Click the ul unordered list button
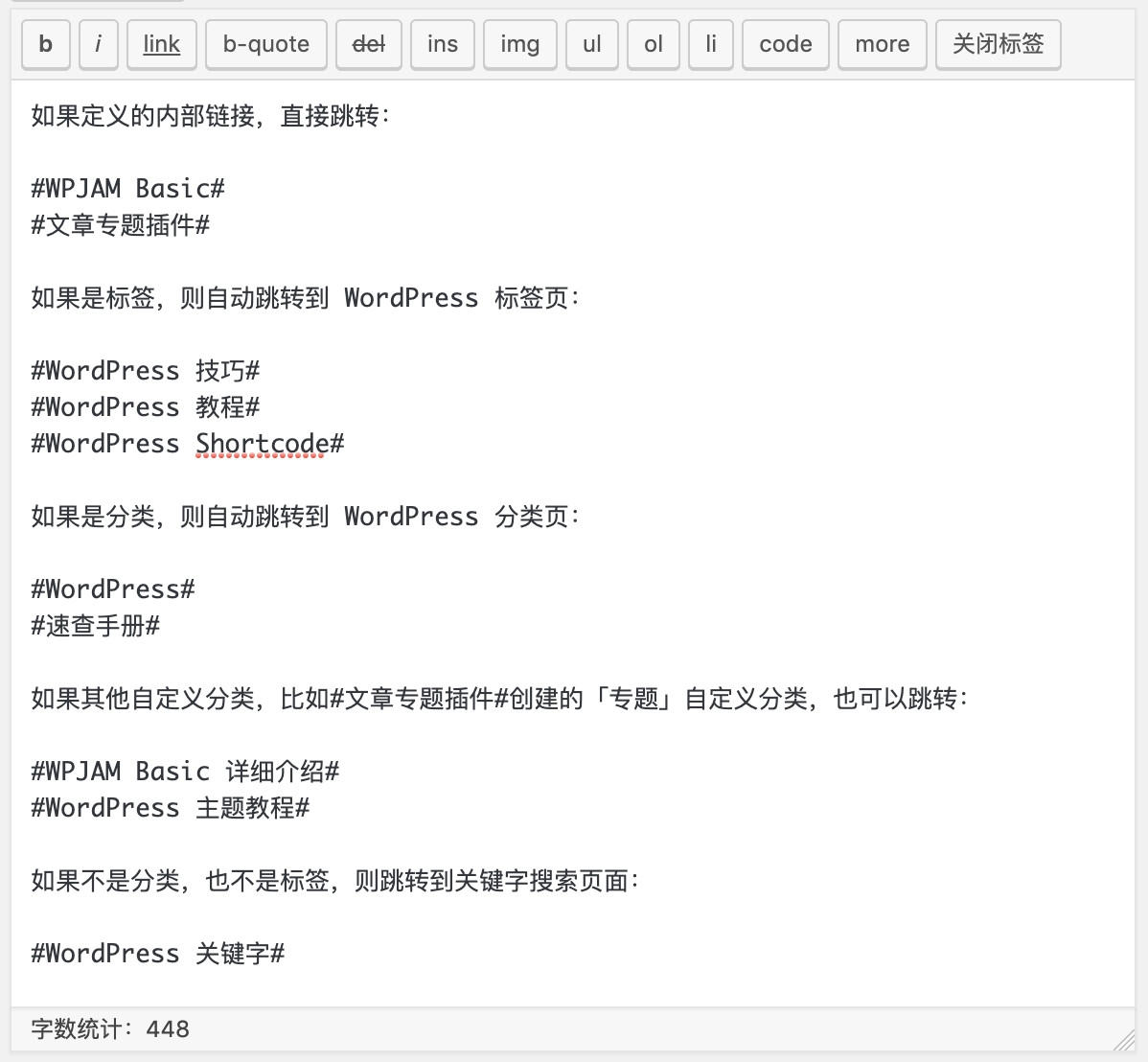Viewport: 1148px width, 1062px height. pos(591,45)
